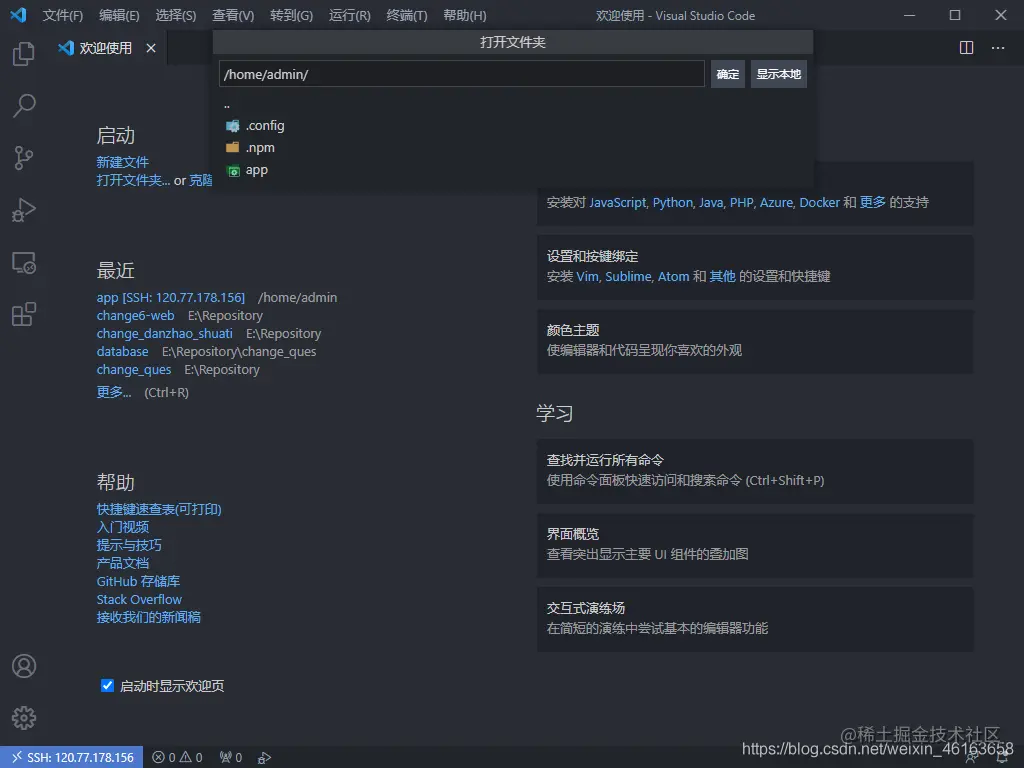The height and width of the screenshot is (768, 1024).
Task: Open the 交互式演练场 card
Action: point(755,618)
